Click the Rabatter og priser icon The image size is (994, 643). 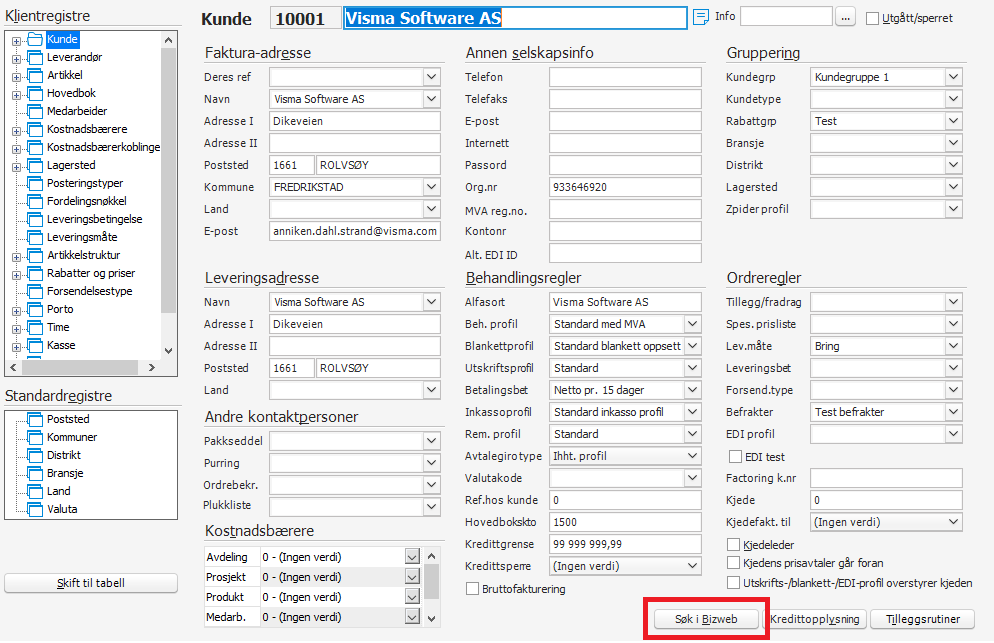[x=35, y=274]
